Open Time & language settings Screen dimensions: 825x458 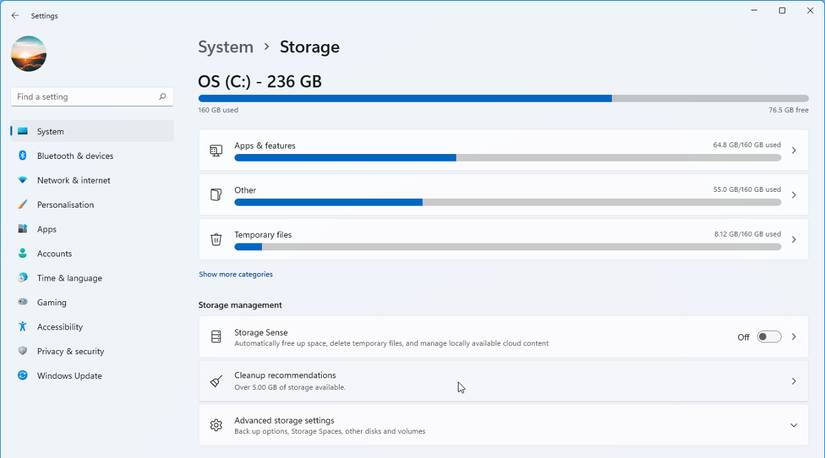pos(92,278)
